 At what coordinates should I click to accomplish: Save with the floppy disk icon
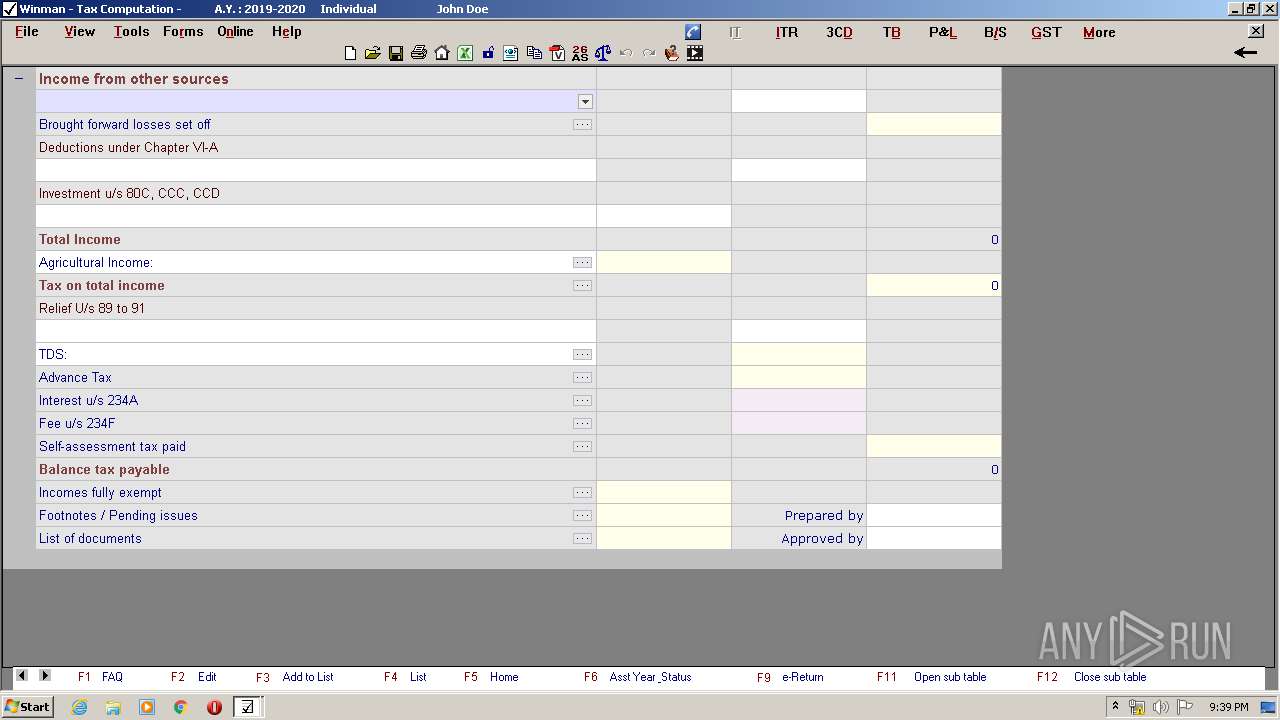coord(396,53)
